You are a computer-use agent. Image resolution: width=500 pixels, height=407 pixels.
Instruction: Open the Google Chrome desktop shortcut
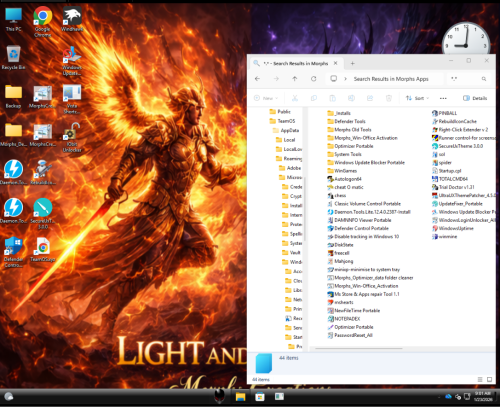tap(43, 21)
